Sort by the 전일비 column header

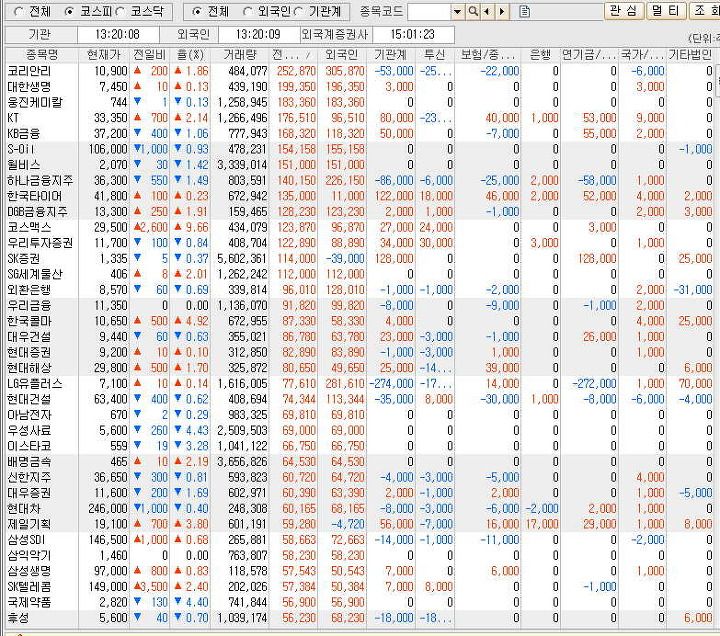149,55
